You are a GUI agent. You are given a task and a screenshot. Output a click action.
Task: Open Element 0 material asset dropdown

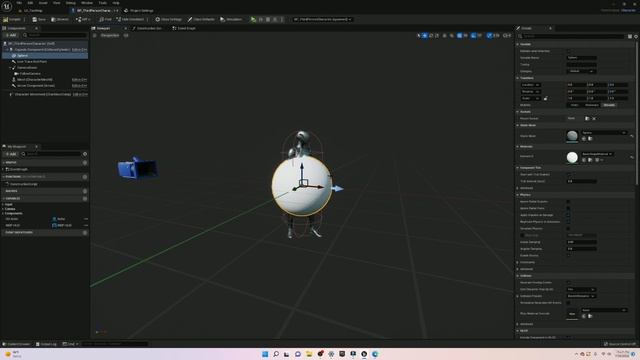(x=597, y=154)
